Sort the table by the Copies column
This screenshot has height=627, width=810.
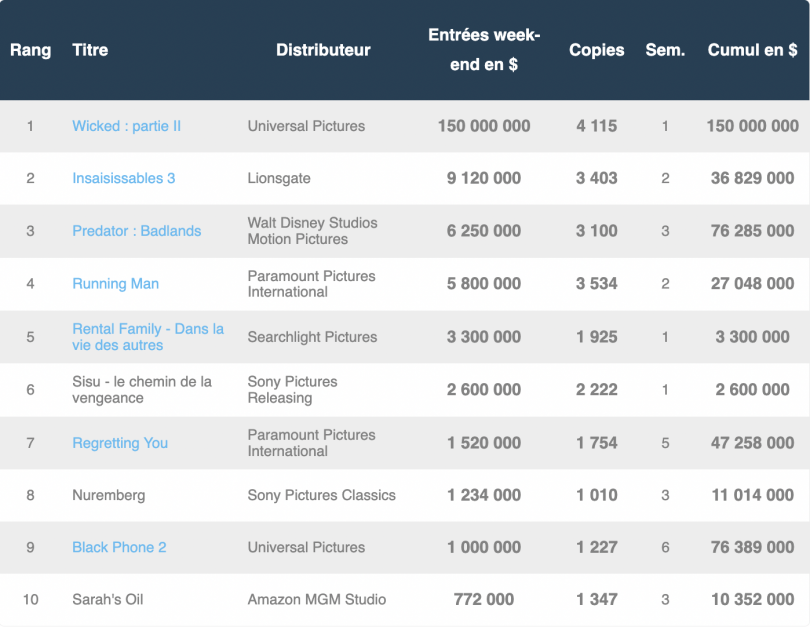596,50
